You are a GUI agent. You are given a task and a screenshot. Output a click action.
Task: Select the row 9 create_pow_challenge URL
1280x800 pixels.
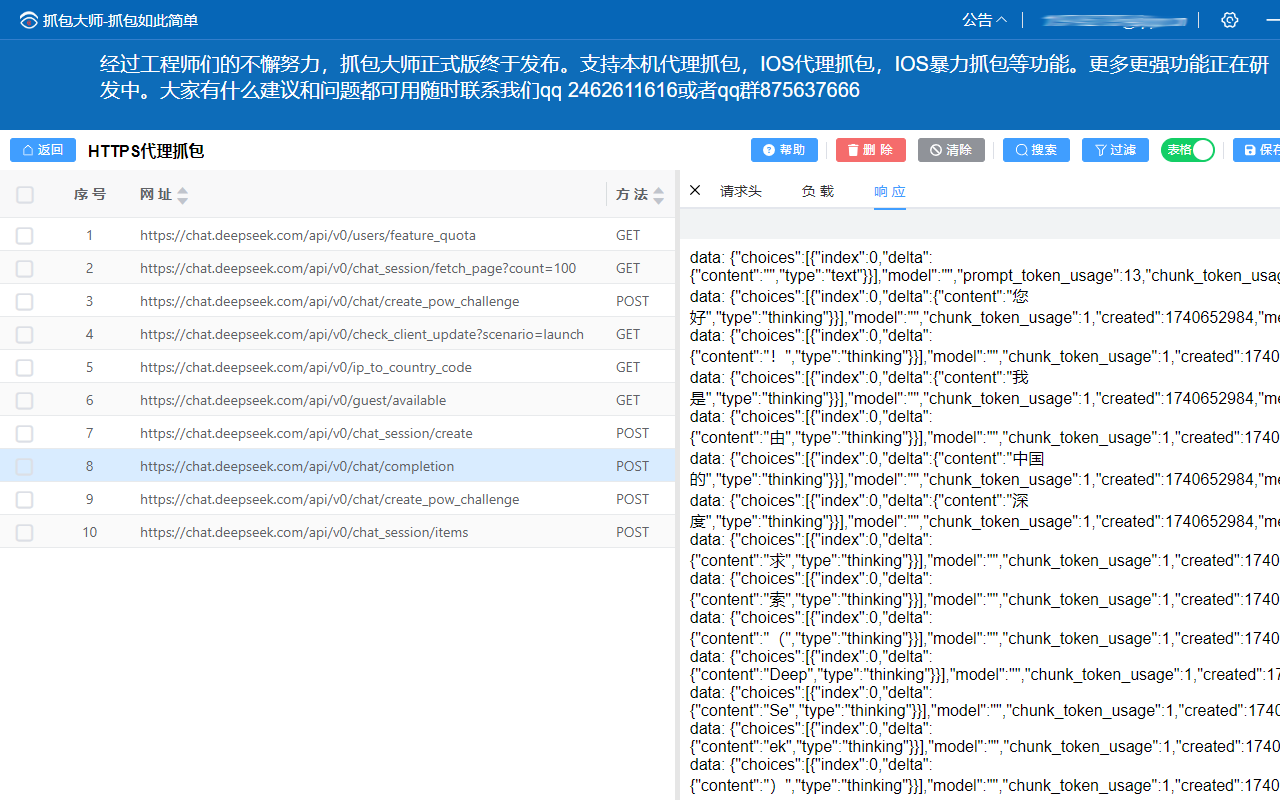(x=330, y=500)
